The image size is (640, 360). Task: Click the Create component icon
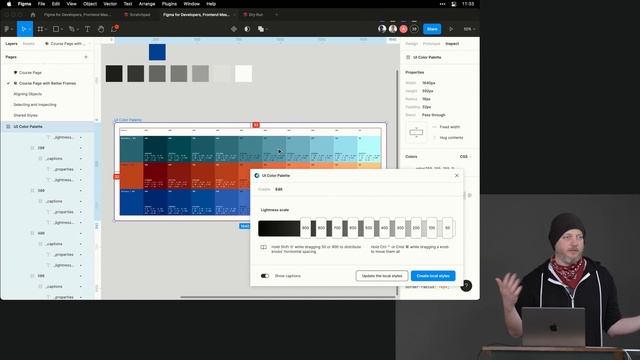pyautogui.click(x=234, y=29)
